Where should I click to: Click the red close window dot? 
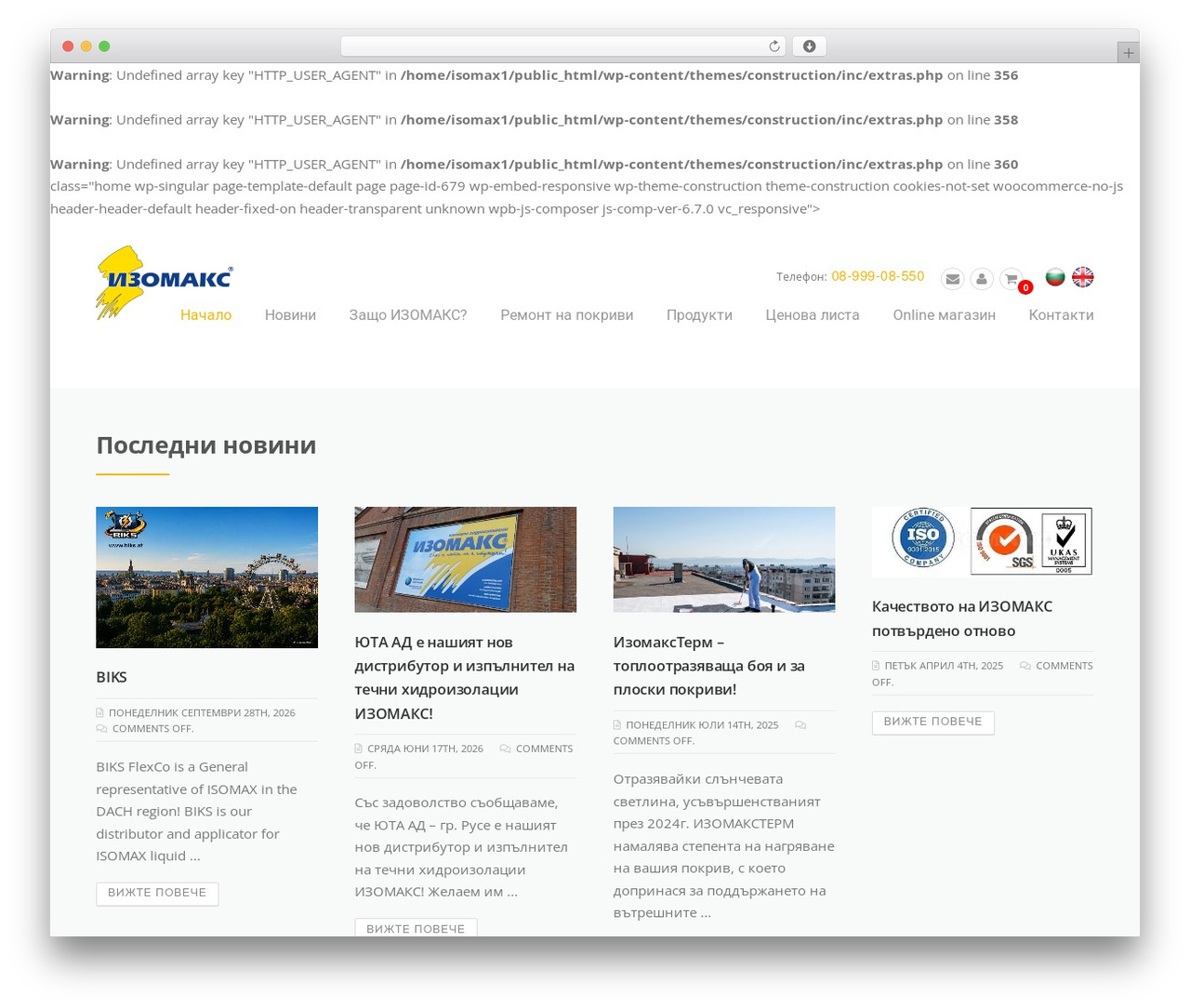click(x=68, y=46)
